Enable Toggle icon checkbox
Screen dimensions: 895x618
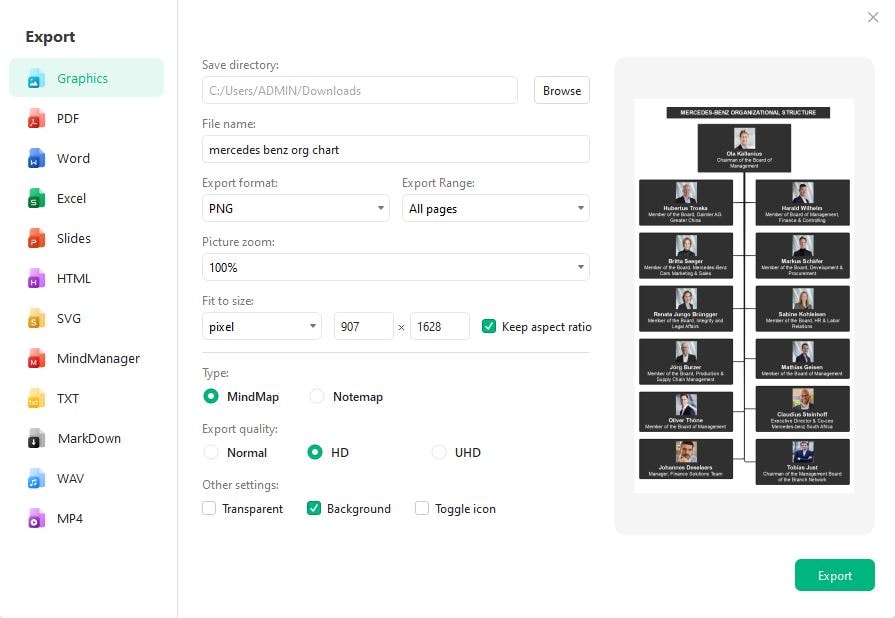pyautogui.click(x=422, y=508)
